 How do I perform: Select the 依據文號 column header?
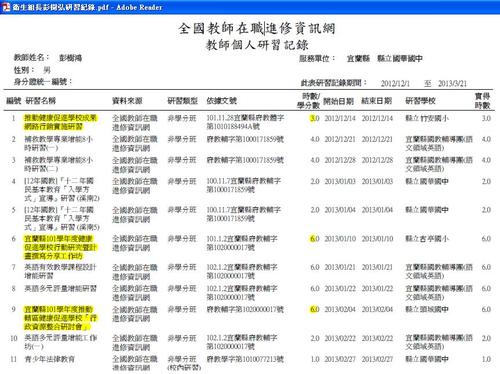click(x=222, y=101)
